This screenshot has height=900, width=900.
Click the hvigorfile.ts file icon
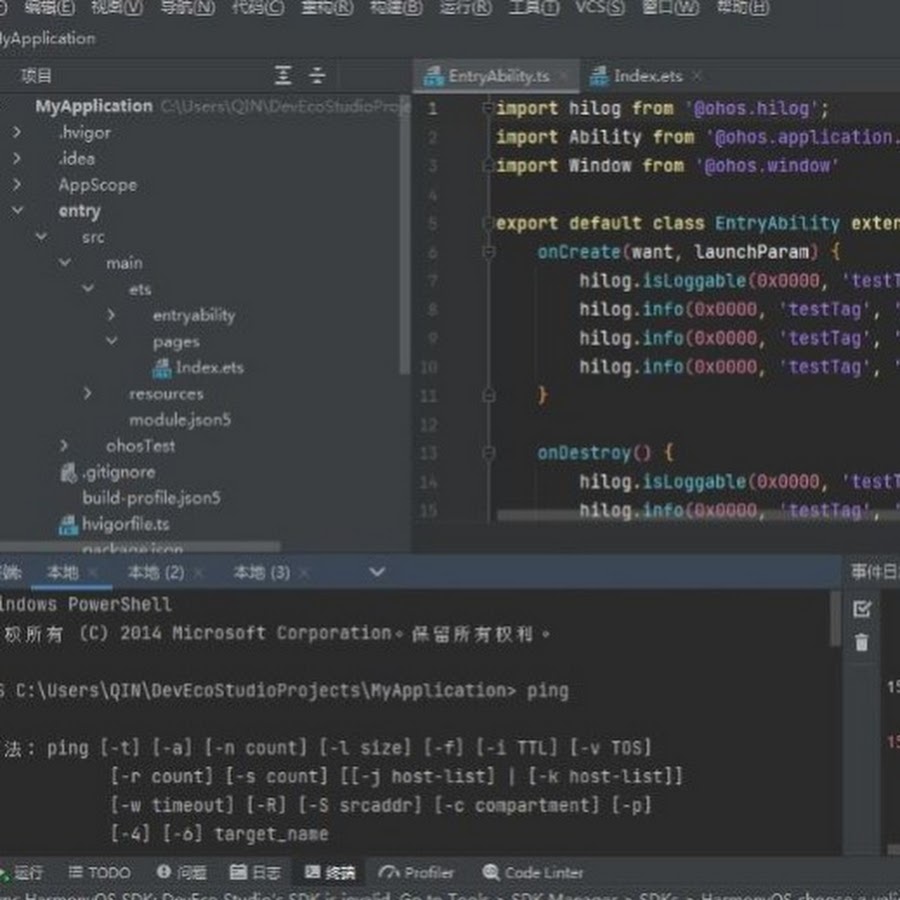(x=68, y=524)
